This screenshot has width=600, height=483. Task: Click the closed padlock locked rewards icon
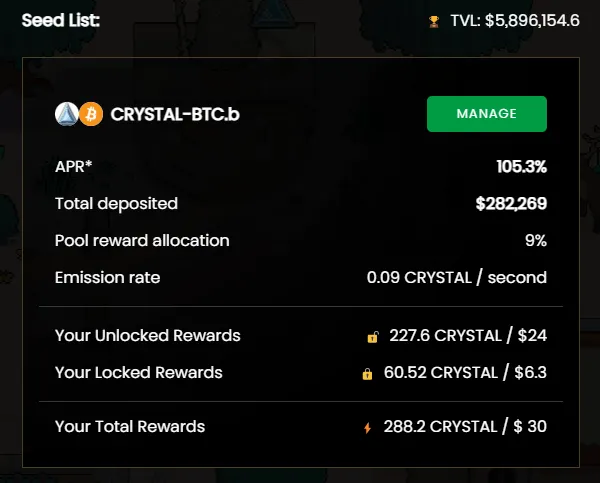click(x=367, y=374)
